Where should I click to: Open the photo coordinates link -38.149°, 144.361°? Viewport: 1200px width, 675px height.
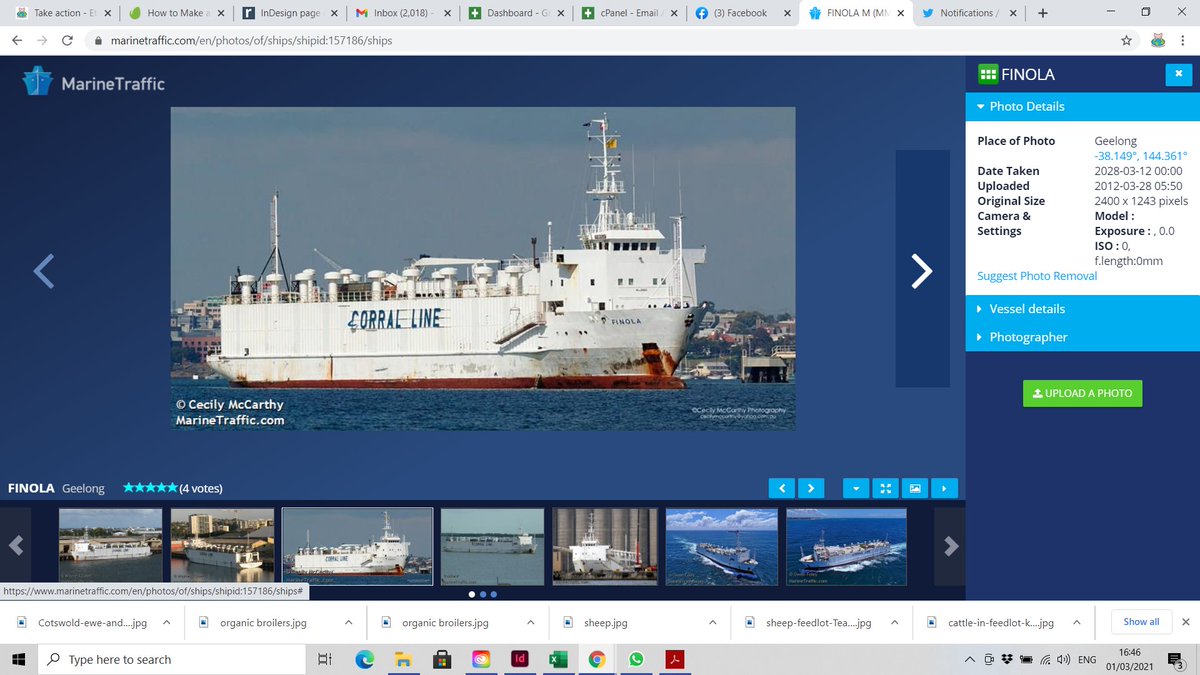click(1141, 156)
